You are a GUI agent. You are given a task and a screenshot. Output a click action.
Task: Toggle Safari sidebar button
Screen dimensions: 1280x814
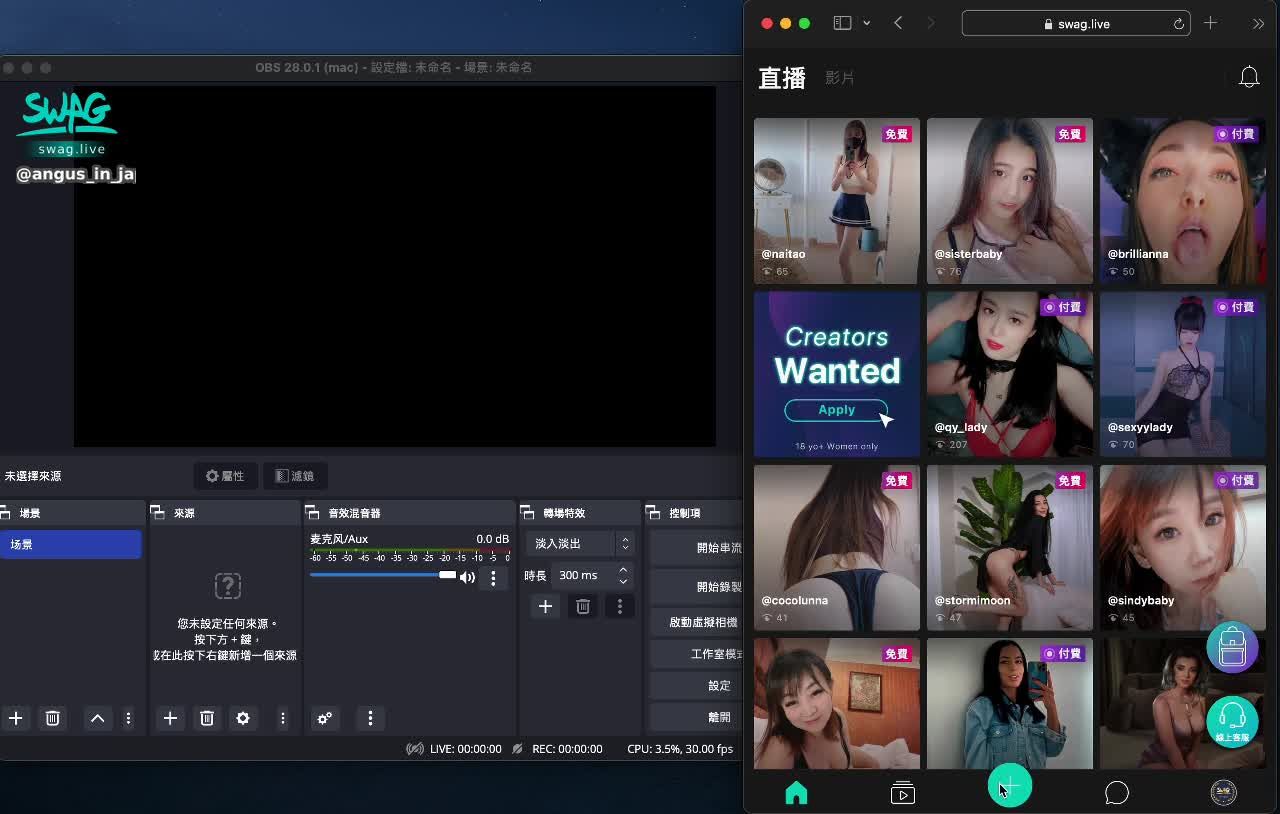(843, 23)
